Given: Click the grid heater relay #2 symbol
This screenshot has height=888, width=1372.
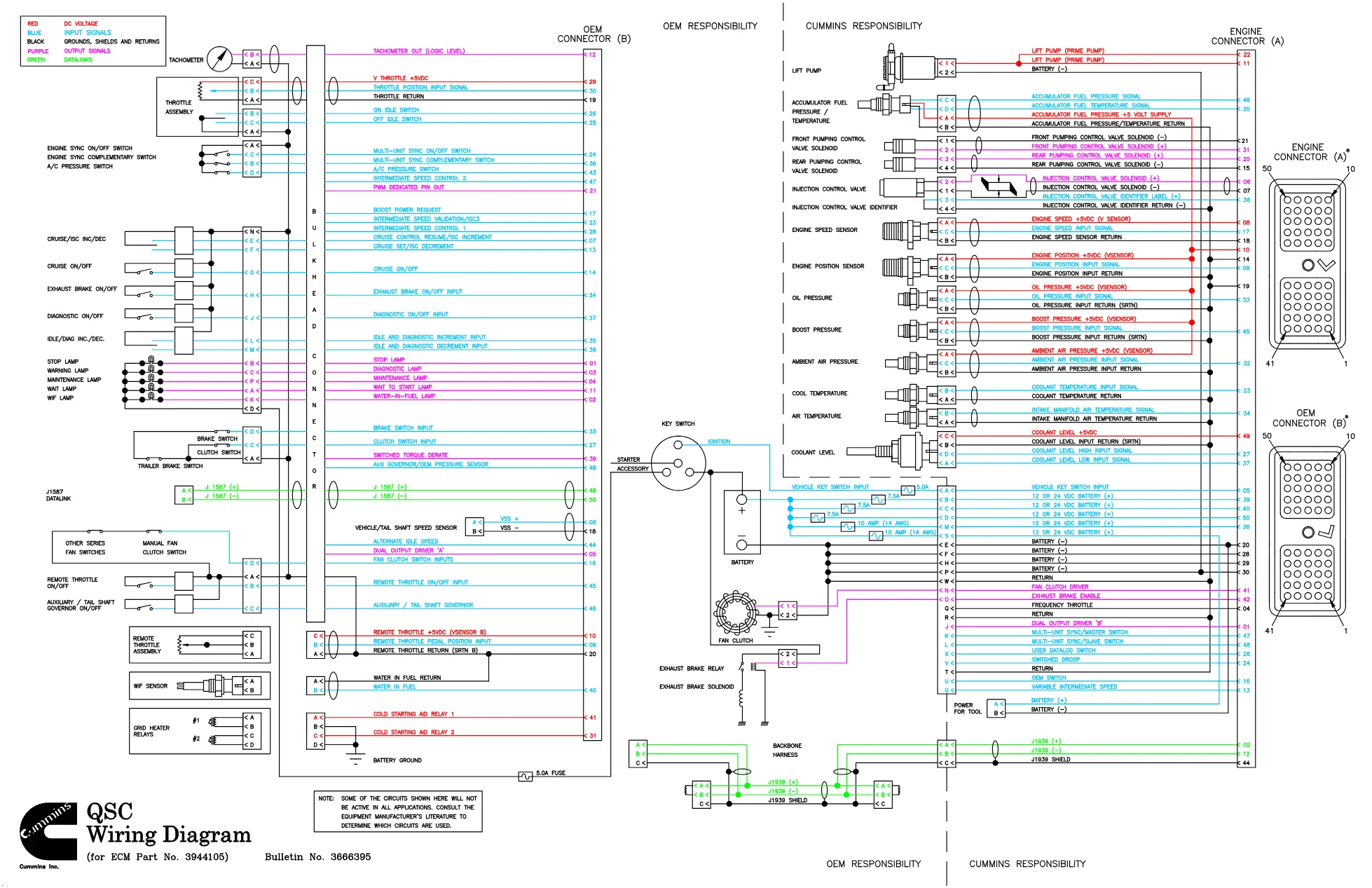Looking at the screenshot, I should click(x=212, y=739).
